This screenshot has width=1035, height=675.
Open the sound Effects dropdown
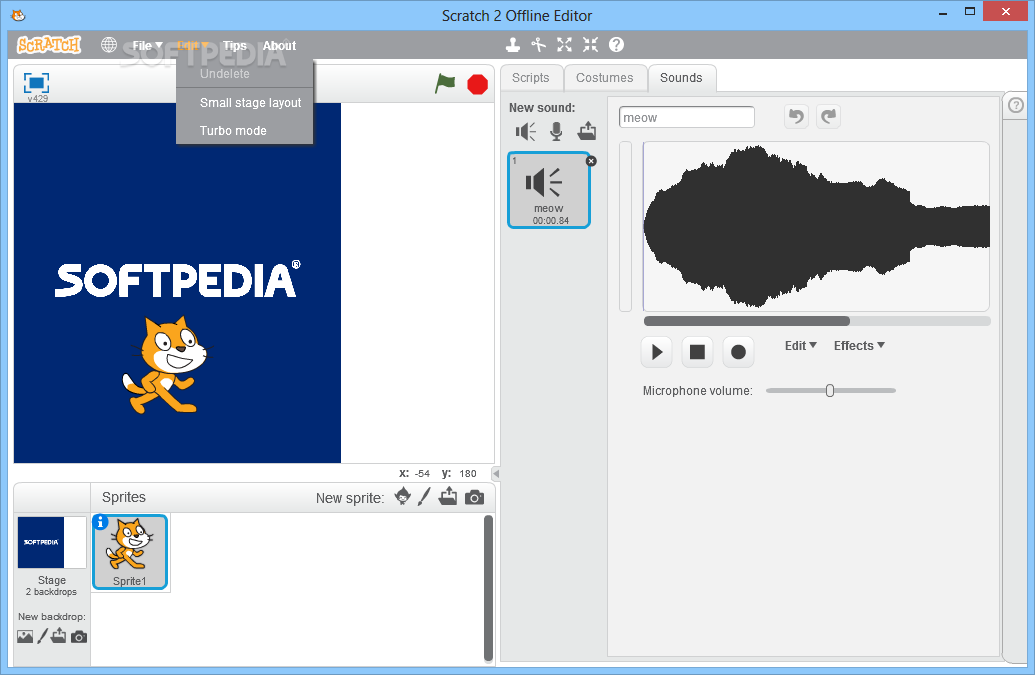[x=859, y=346]
